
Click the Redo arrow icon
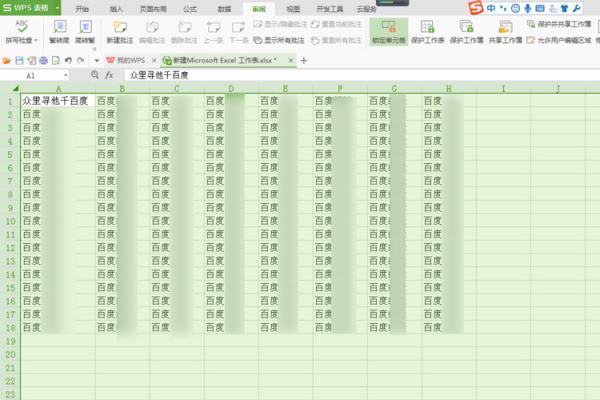tap(81, 60)
